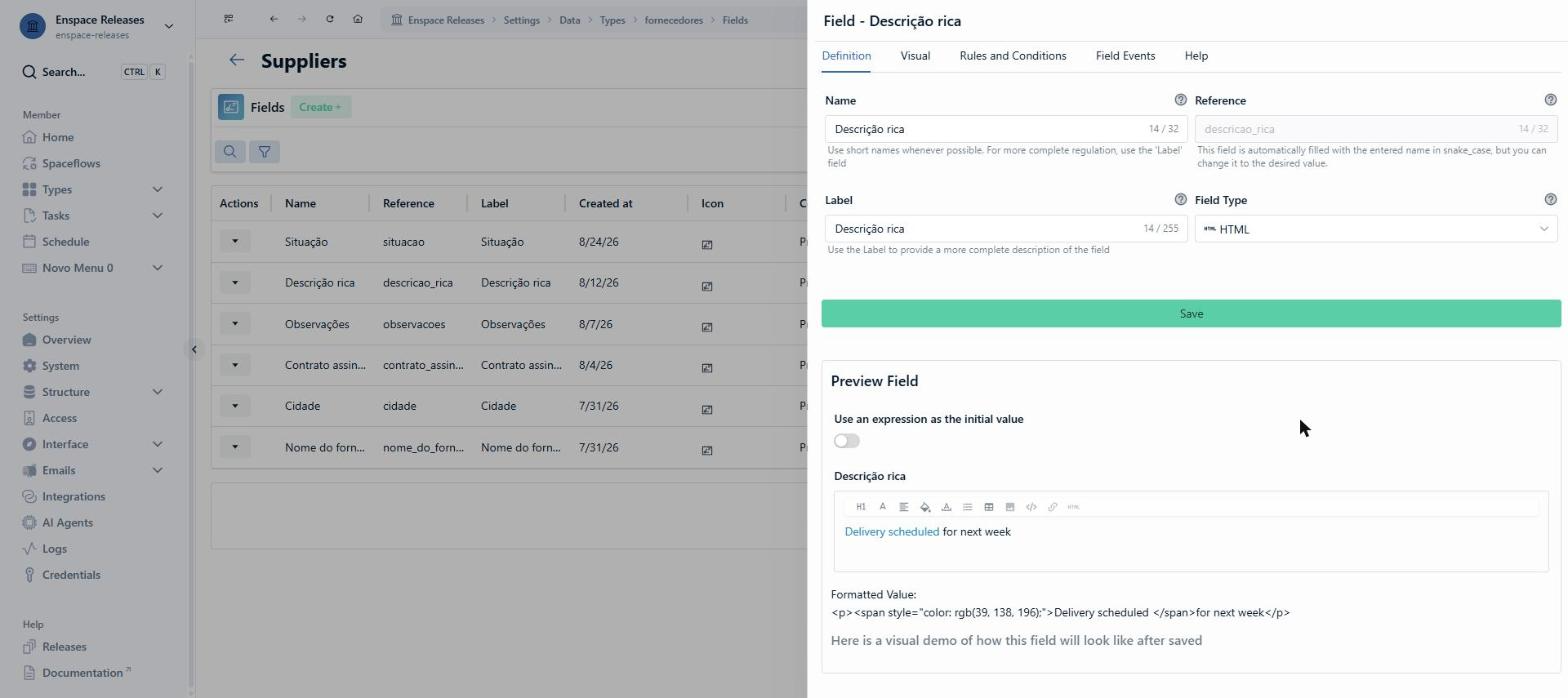Viewport: 1568px width, 698px height.
Task: Open the Field Type HTML dropdown
Action: point(1375,229)
